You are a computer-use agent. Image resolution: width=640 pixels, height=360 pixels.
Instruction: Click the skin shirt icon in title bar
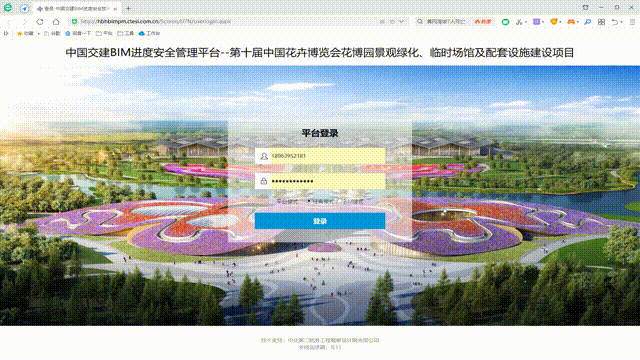(x=585, y=7)
